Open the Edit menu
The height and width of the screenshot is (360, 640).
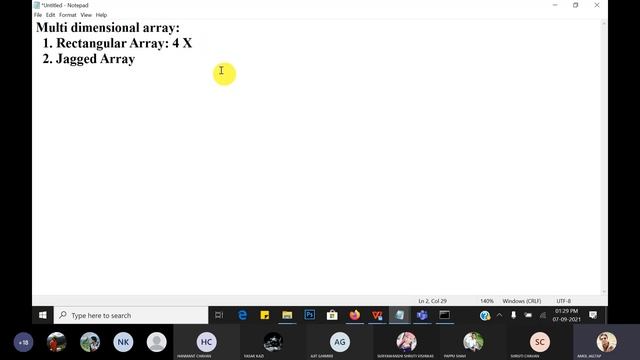[50, 15]
